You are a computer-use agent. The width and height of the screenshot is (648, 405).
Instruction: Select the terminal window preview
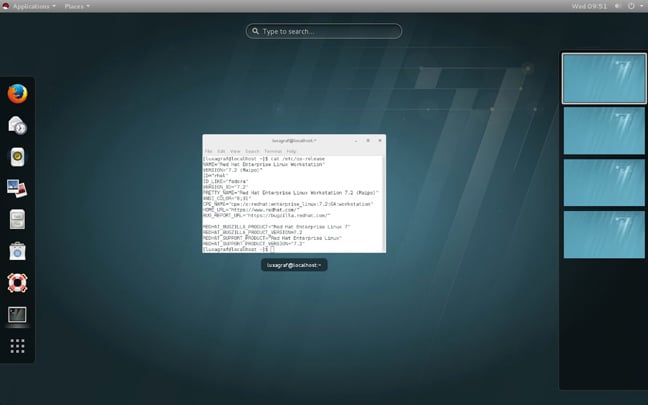[x=294, y=193]
